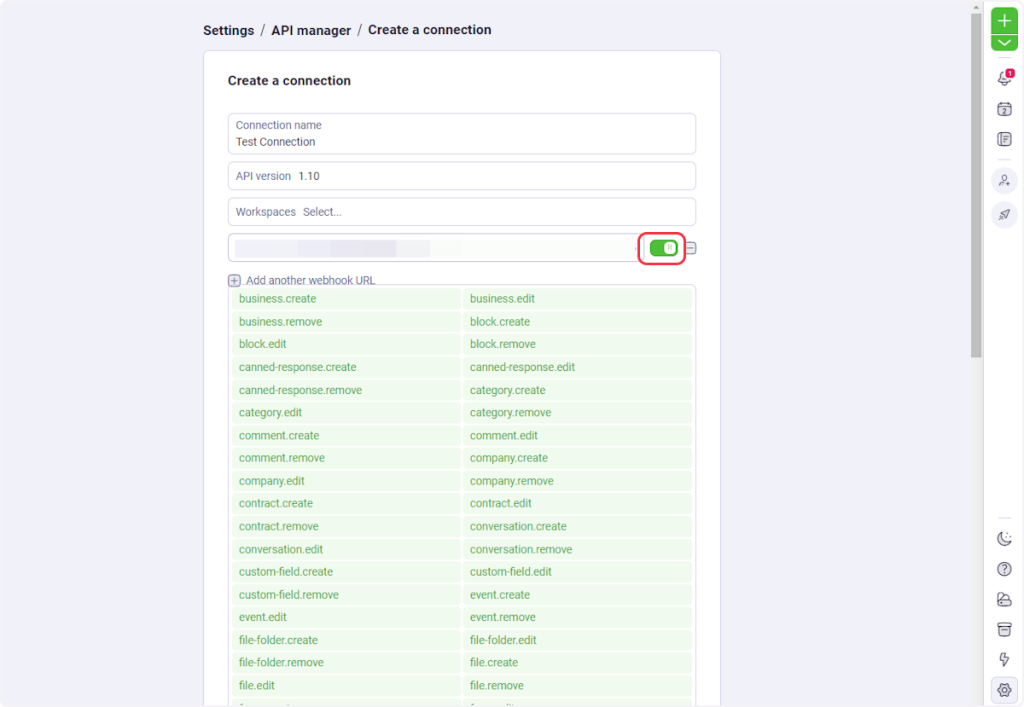Open the calendar icon in sidebar
The image size is (1024, 707).
click(x=1004, y=109)
